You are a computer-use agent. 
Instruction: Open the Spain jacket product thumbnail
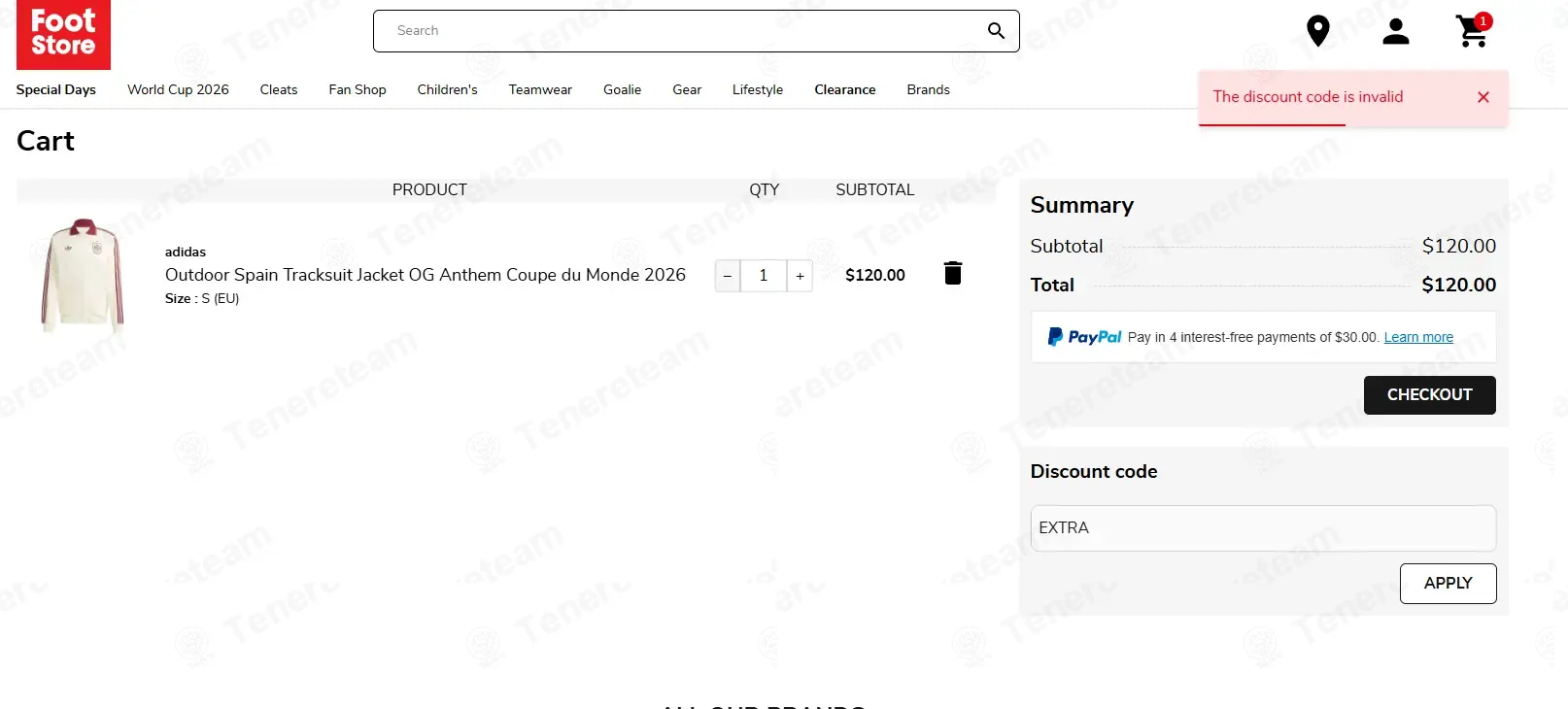[x=83, y=276]
